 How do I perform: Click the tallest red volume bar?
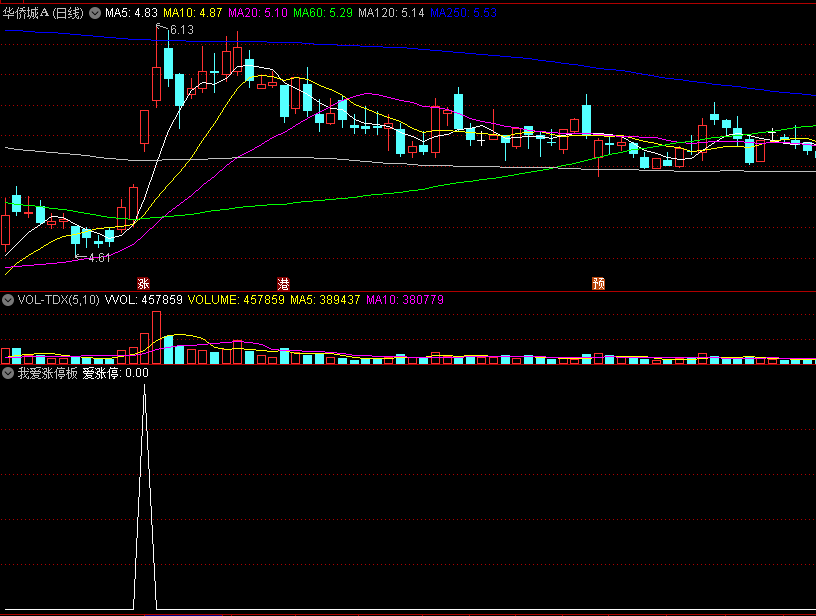pyautogui.click(x=157, y=337)
